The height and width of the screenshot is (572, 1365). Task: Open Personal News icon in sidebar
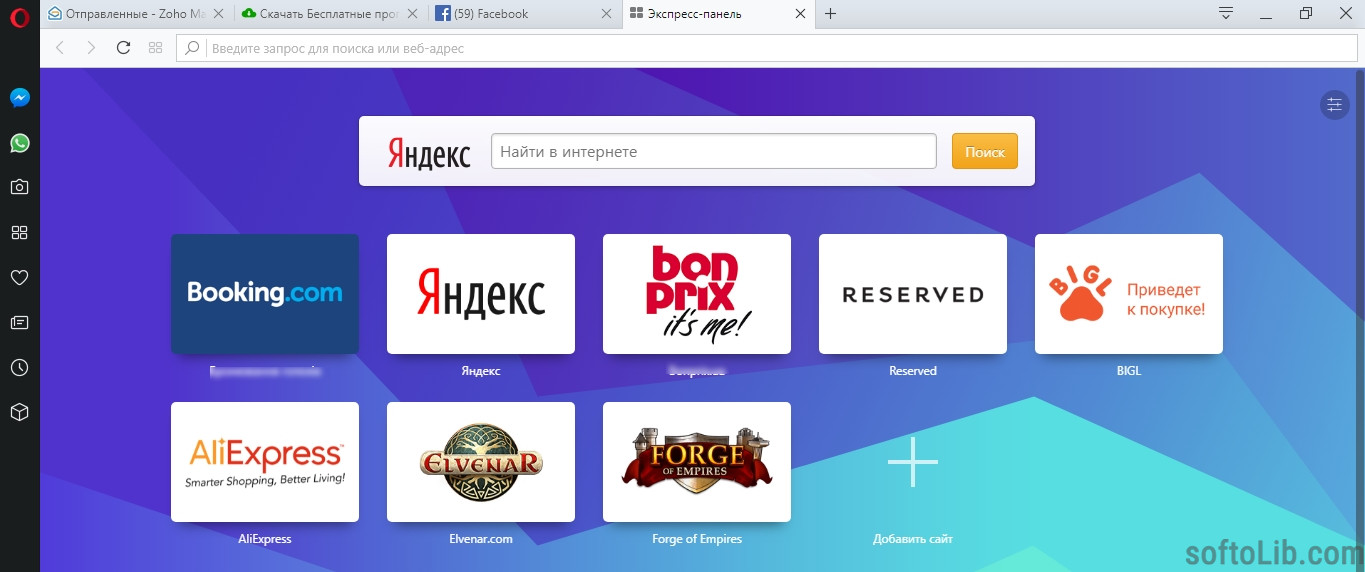pos(20,322)
